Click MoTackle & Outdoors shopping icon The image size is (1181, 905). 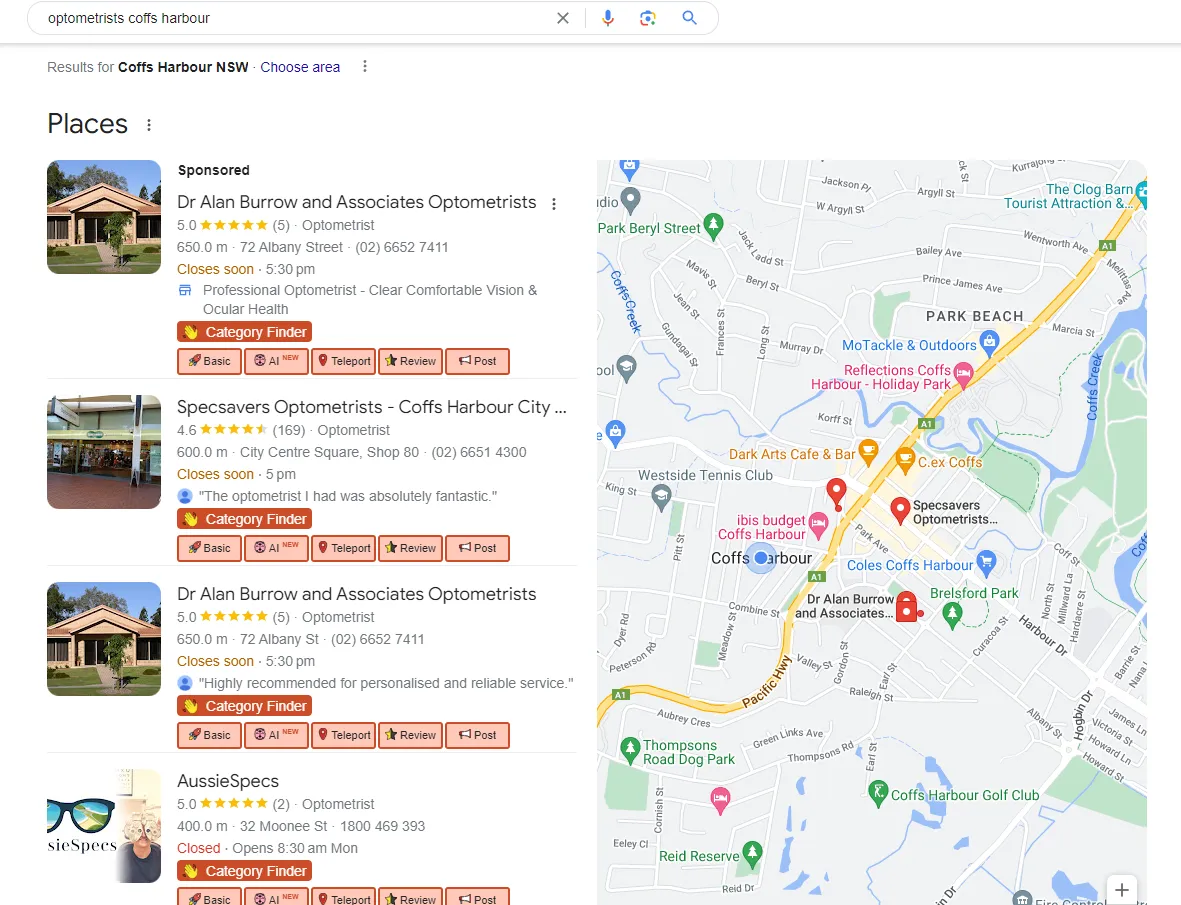989,343
